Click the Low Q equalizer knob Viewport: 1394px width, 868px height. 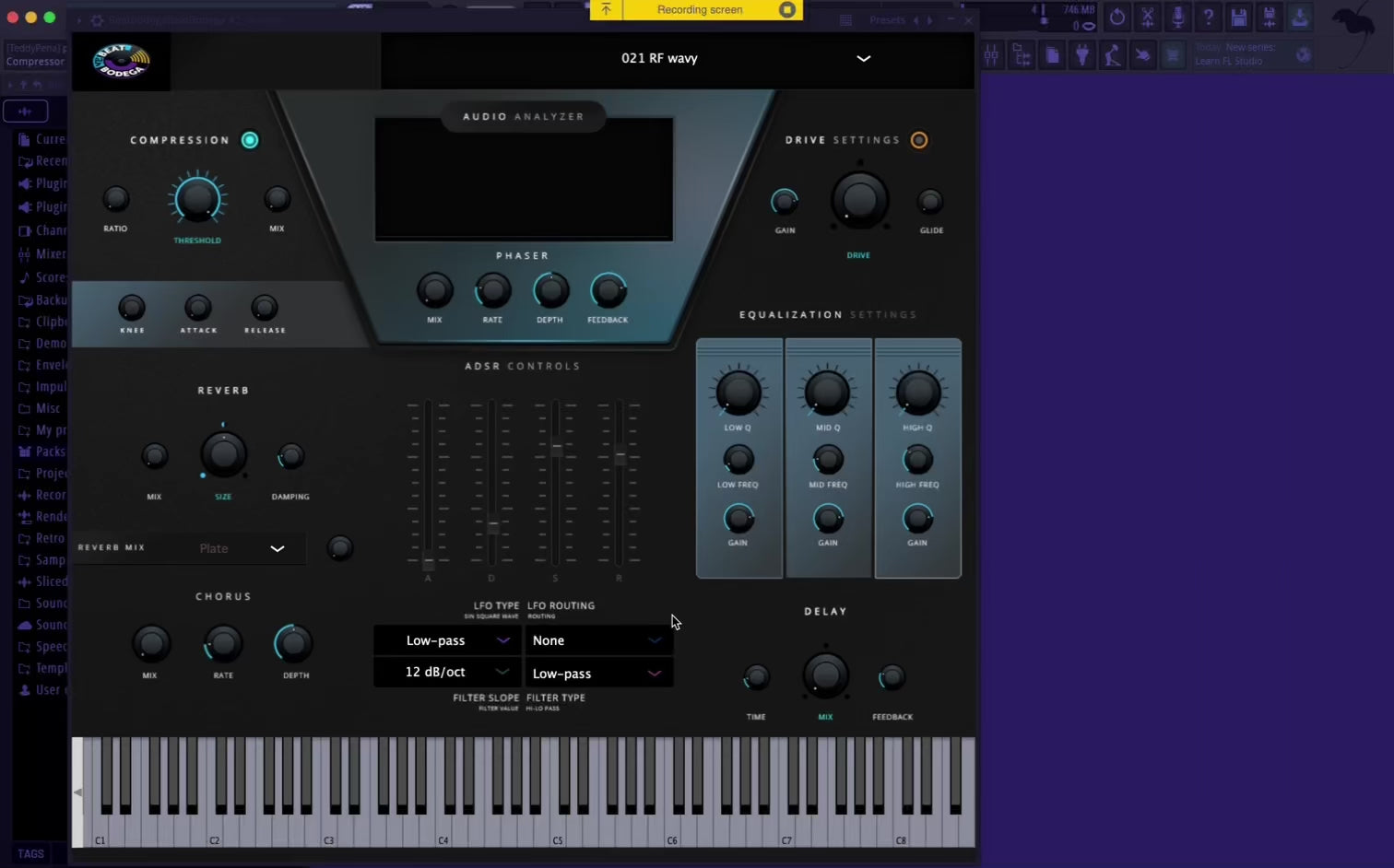coord(738,393)
